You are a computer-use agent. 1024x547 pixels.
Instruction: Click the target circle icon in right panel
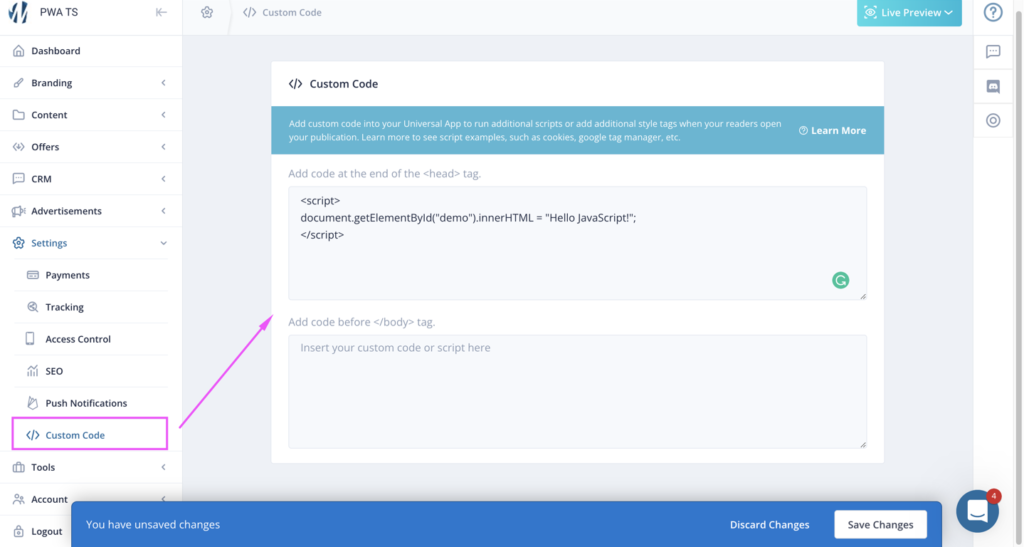pos(993,120)
